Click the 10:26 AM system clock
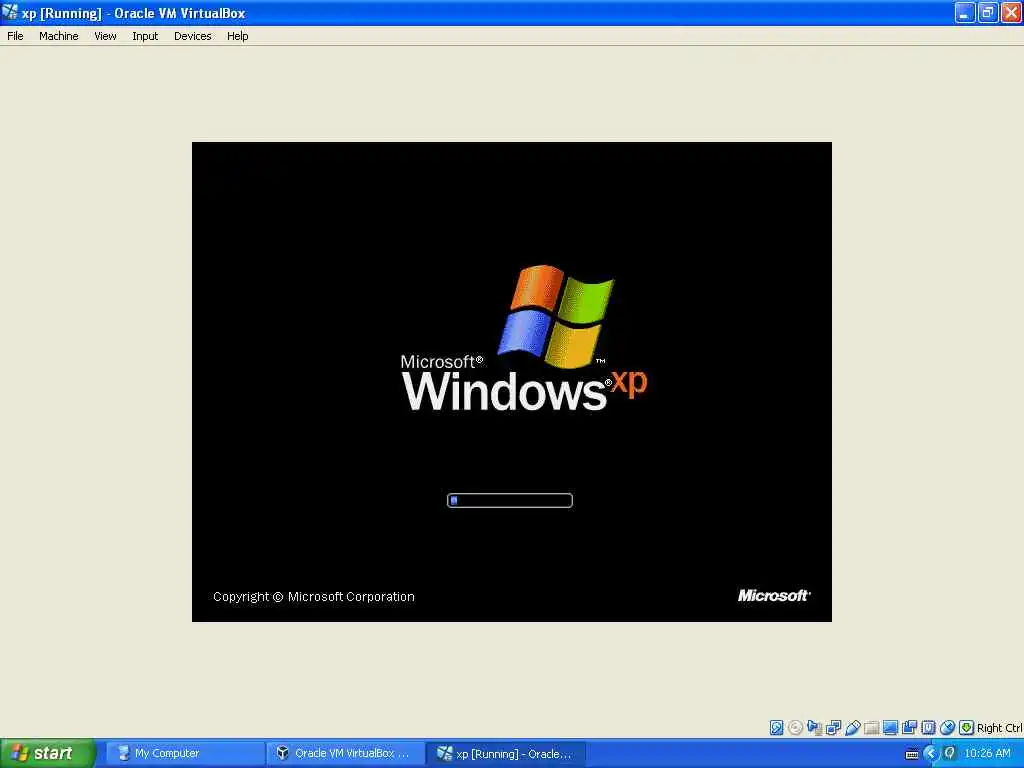This screenshot has width=1024, height=768. tap(987, 753)
